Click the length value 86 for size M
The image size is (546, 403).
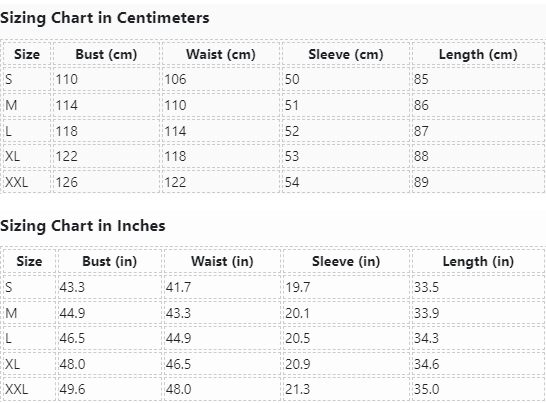tap(421, 105)
